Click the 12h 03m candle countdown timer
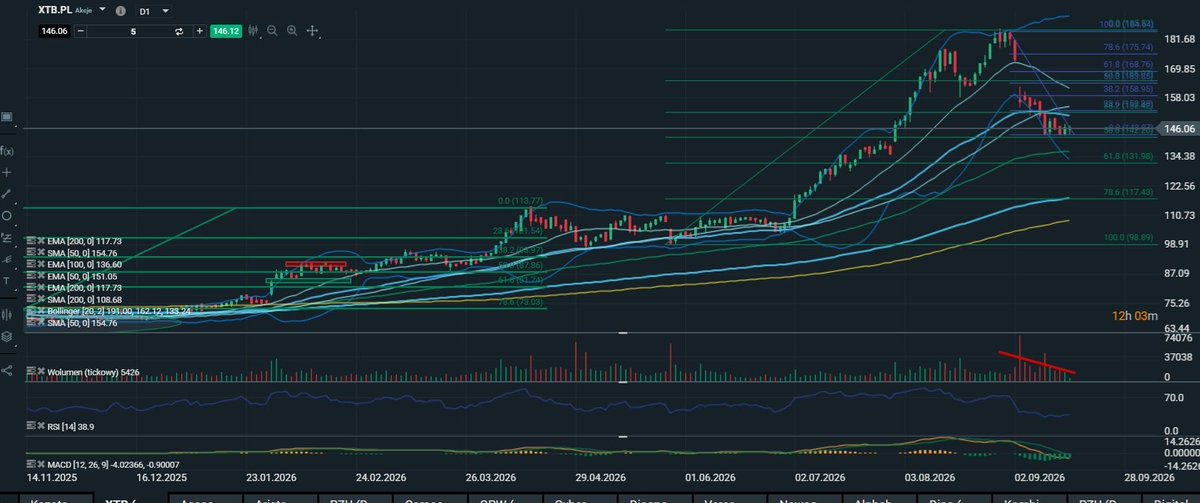The image size is (1200, 503). tap(1135, 316)
